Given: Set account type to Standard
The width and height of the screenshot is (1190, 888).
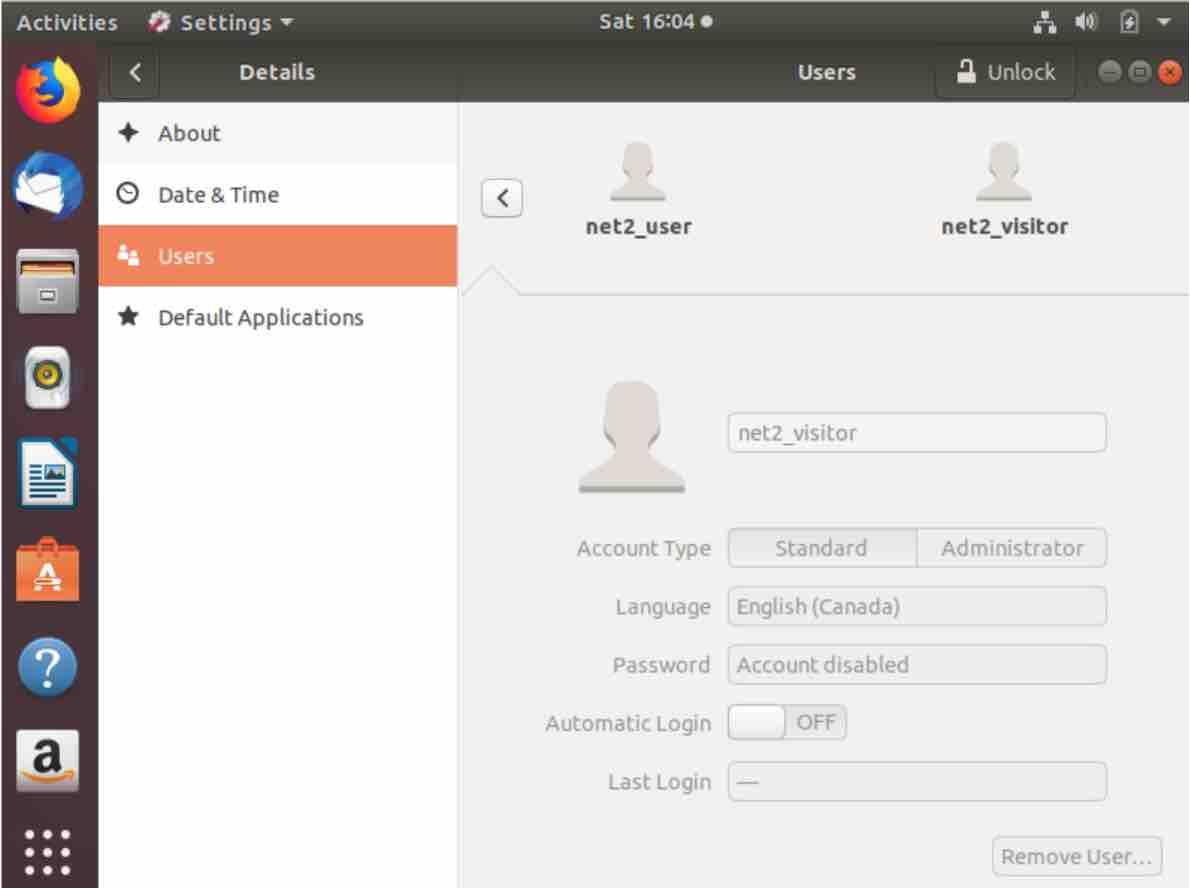Looking at the screenshot, I should pyautogui.click(x=820, y=548).
